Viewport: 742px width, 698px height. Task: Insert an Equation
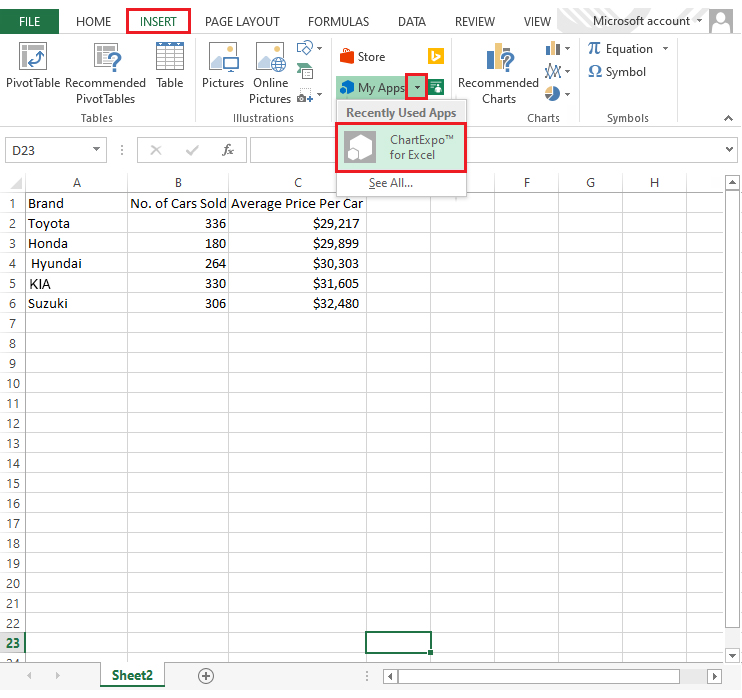pyautogui.click(x=620, y=49)
